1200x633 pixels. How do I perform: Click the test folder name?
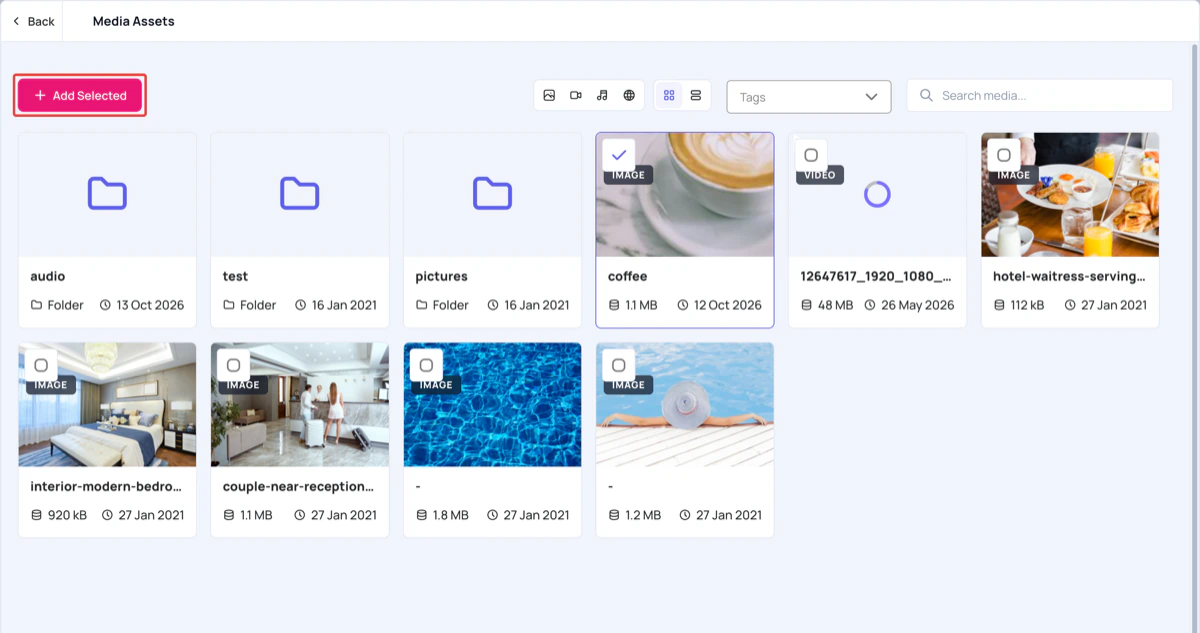(236, 276)
